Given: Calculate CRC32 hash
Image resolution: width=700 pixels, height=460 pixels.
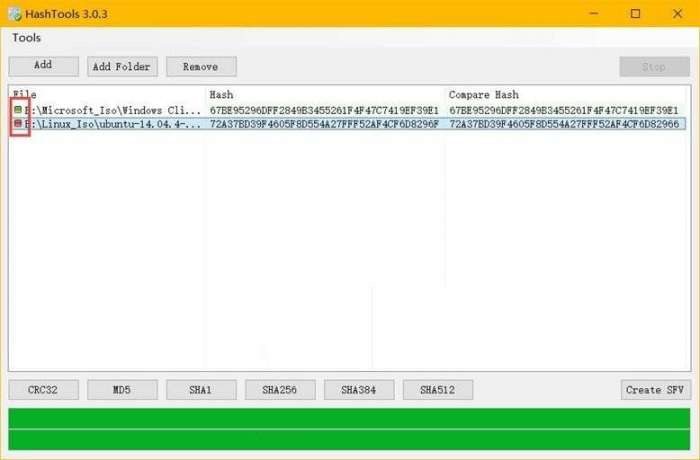Looking at the screenshot, I should [43, 389].
